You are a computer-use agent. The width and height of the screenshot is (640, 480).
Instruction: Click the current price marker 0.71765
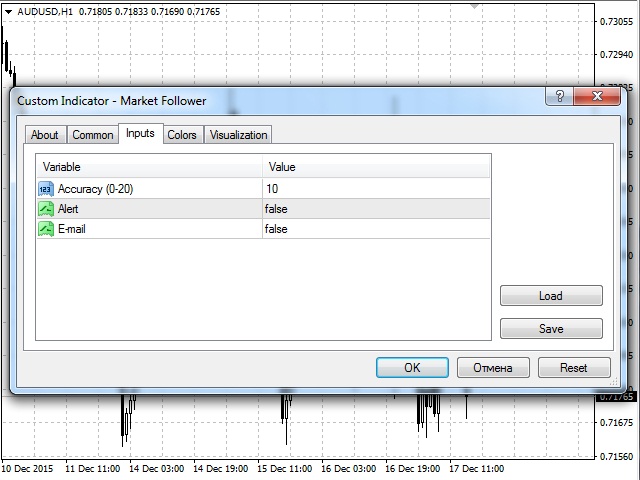click(616, 396)
